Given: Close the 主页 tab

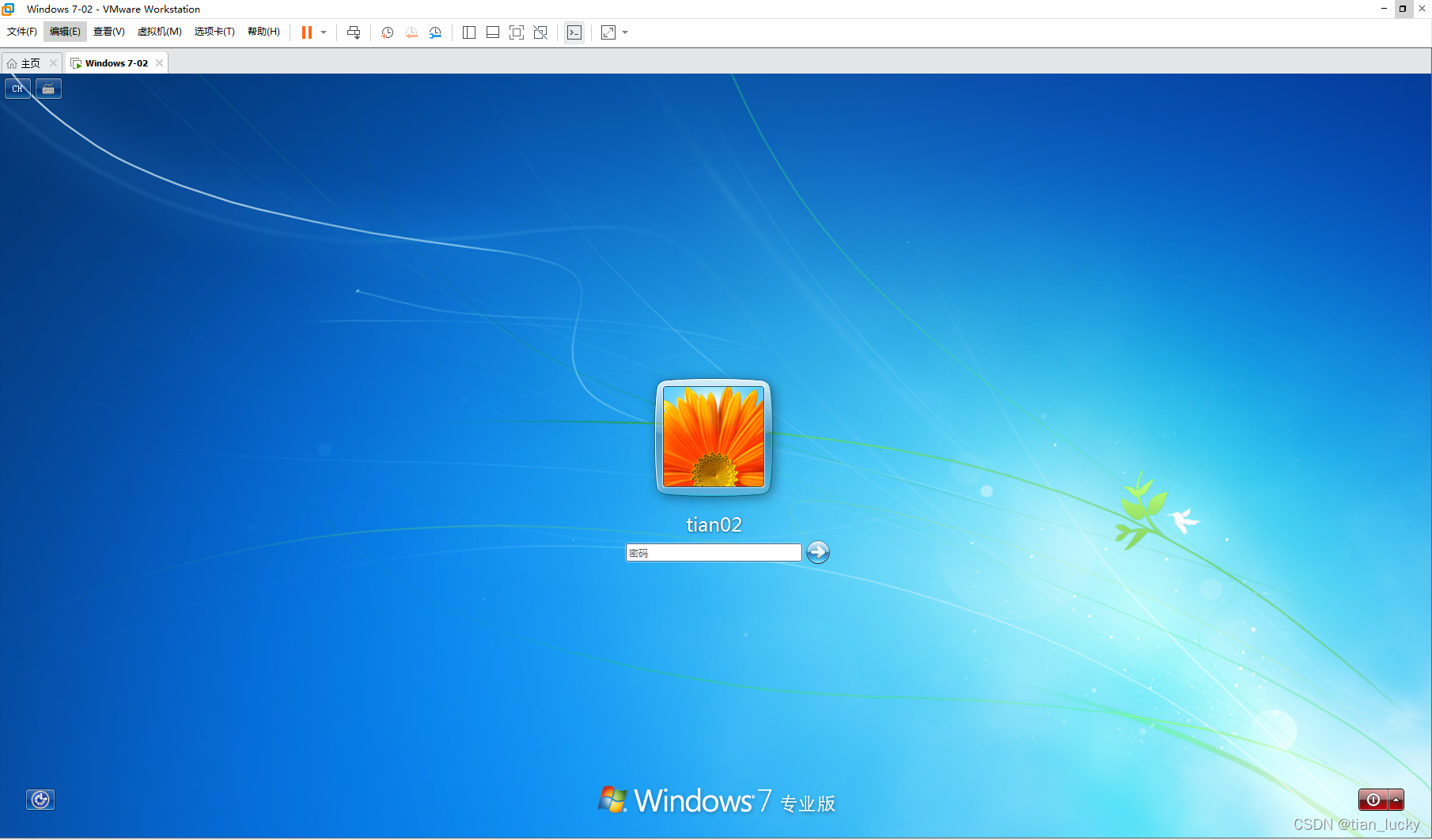Looking at the screenshot, I should coord(53,63).
